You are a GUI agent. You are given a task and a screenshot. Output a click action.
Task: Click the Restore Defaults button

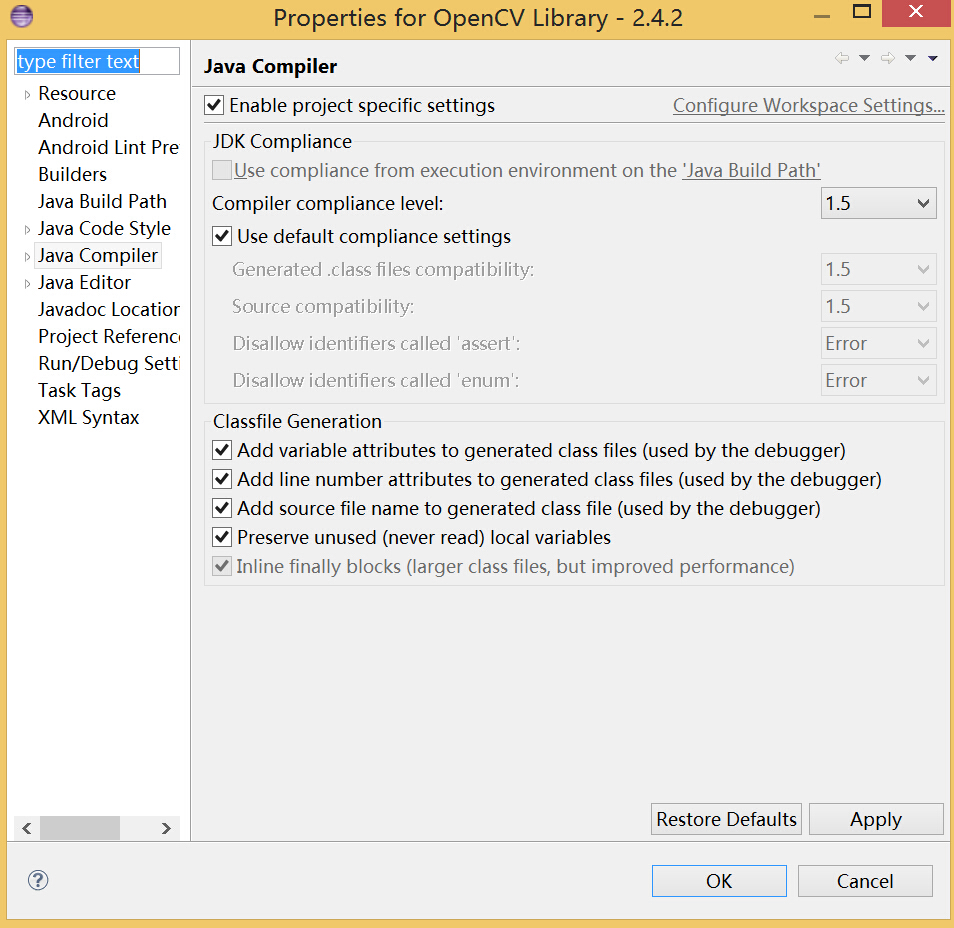point(726,819)
